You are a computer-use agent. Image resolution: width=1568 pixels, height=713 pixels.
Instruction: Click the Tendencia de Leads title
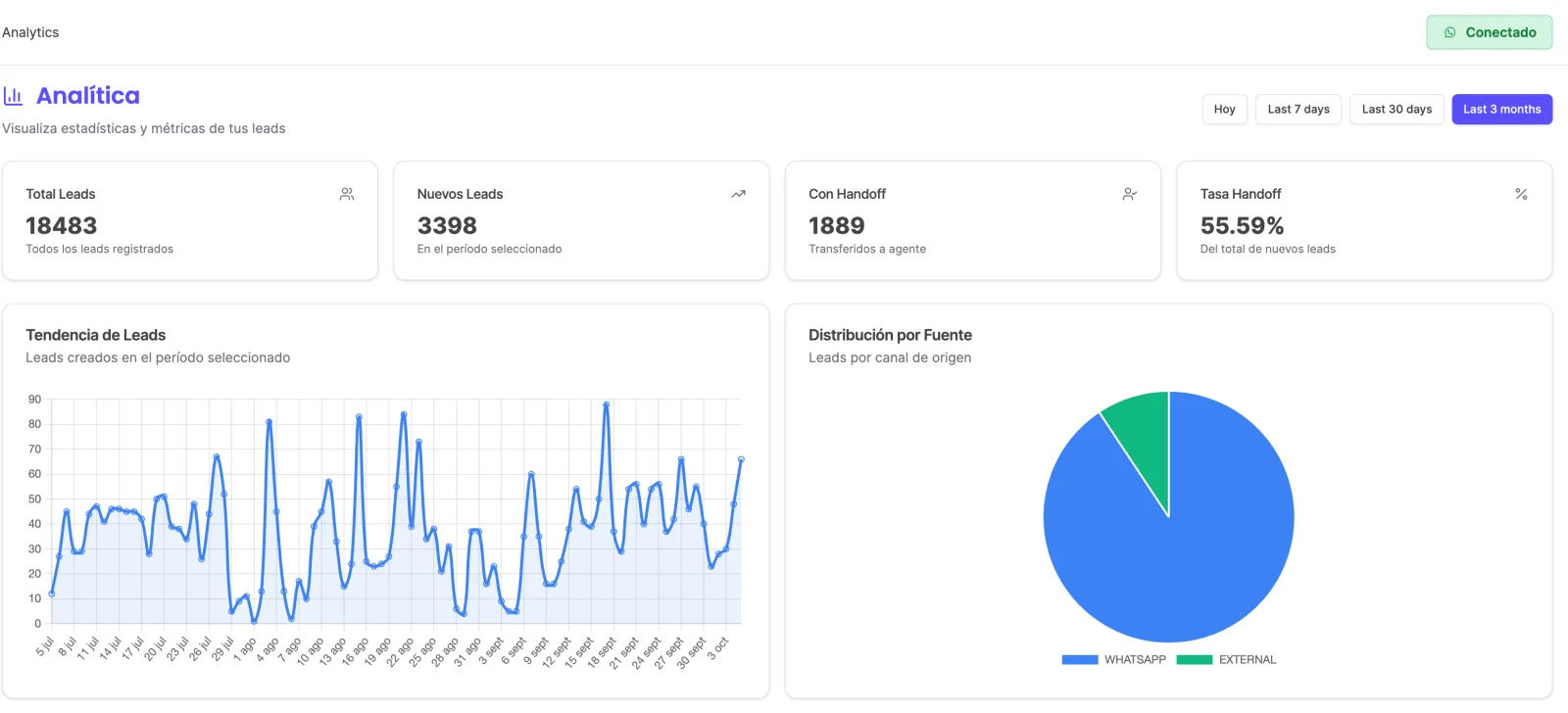coord(96,335)
